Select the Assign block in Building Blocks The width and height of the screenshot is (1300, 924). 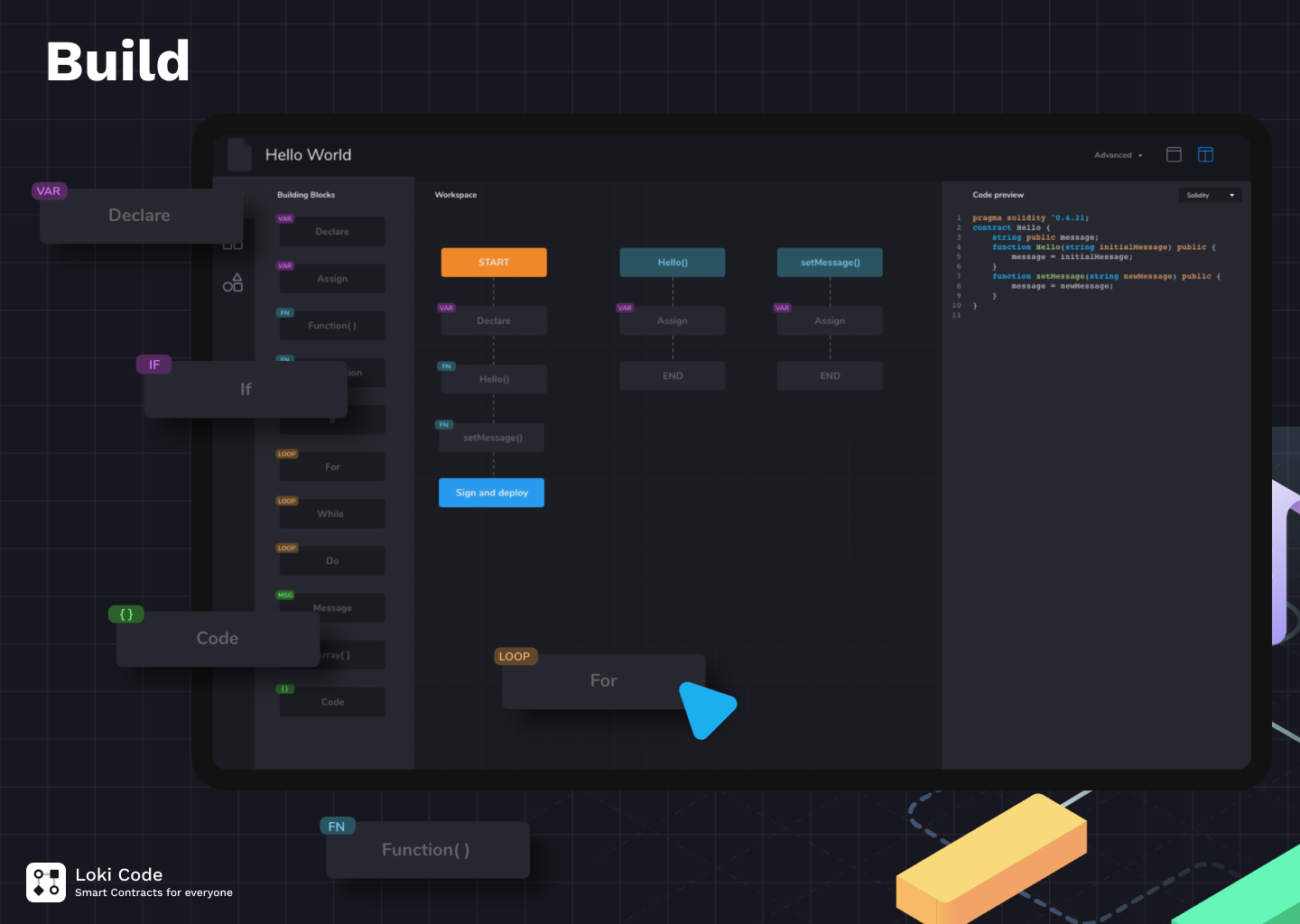(332, 279)
